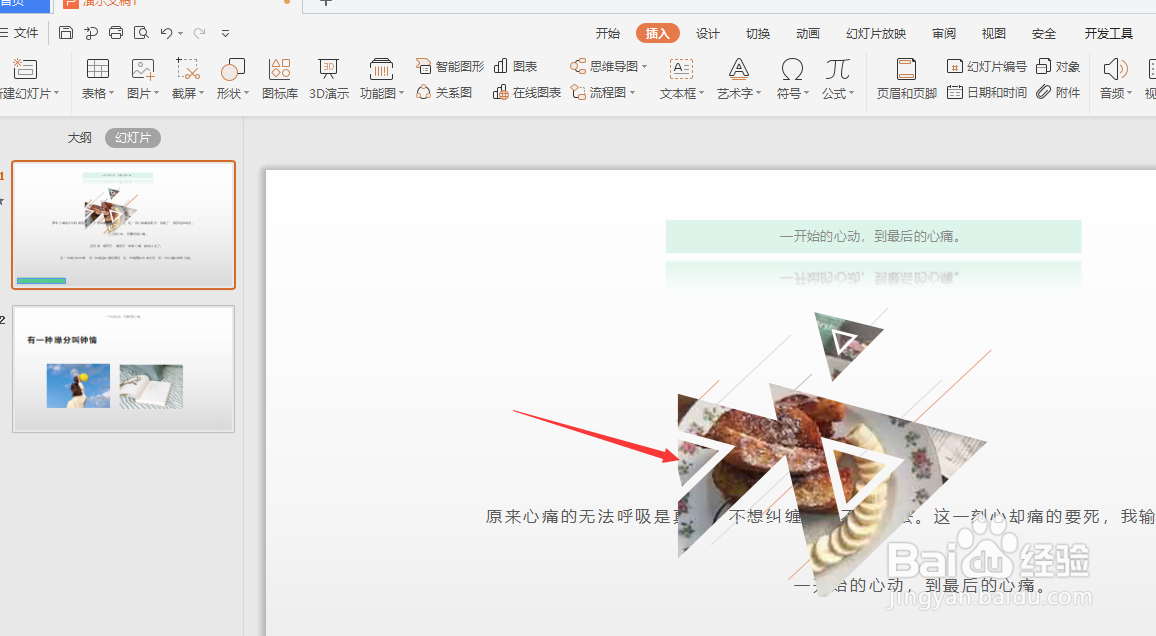This screenshot has height=636, width=1156.
Task: Insert 幻灯片编号 slide number
Action: (x=987, y=65)
